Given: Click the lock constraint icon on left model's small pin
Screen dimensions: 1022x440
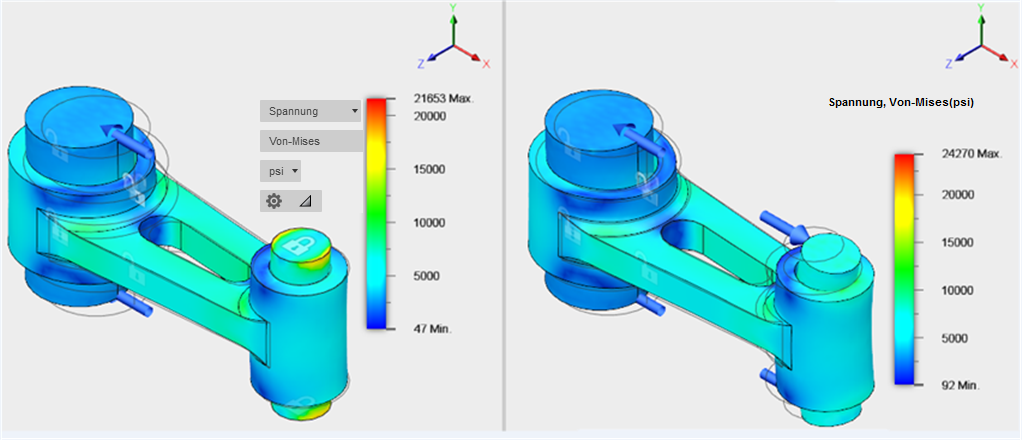Looking at the screenshot, I should click(x=300, y=246).
